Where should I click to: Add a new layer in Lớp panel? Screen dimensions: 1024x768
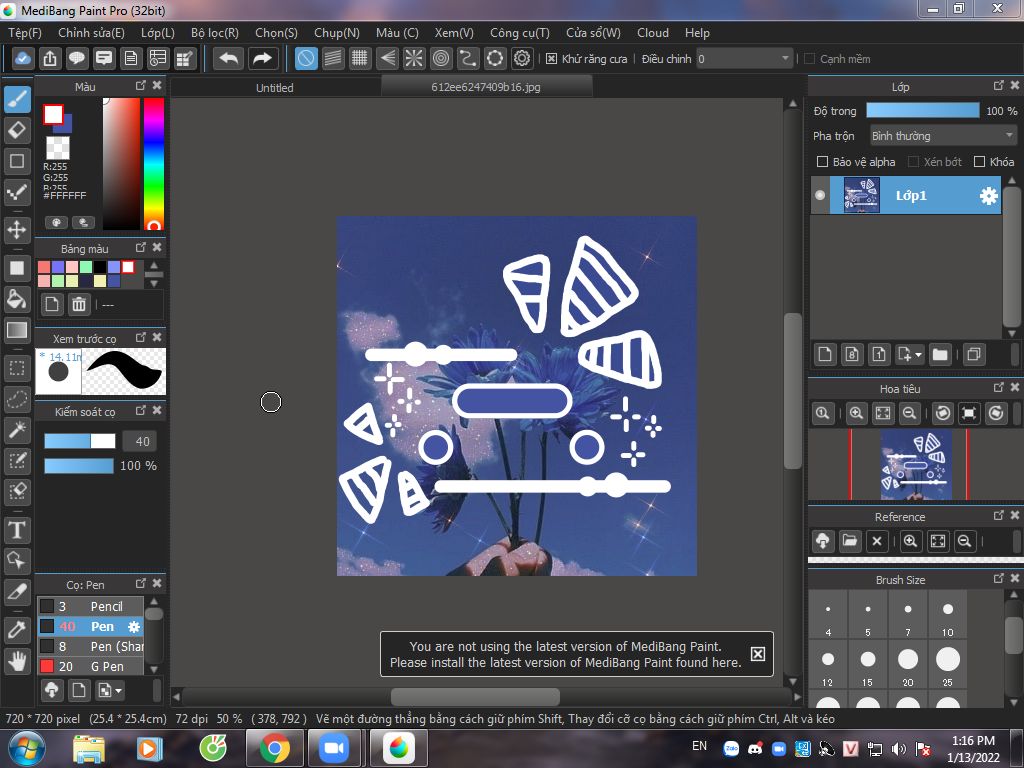(x=825, y=355)
